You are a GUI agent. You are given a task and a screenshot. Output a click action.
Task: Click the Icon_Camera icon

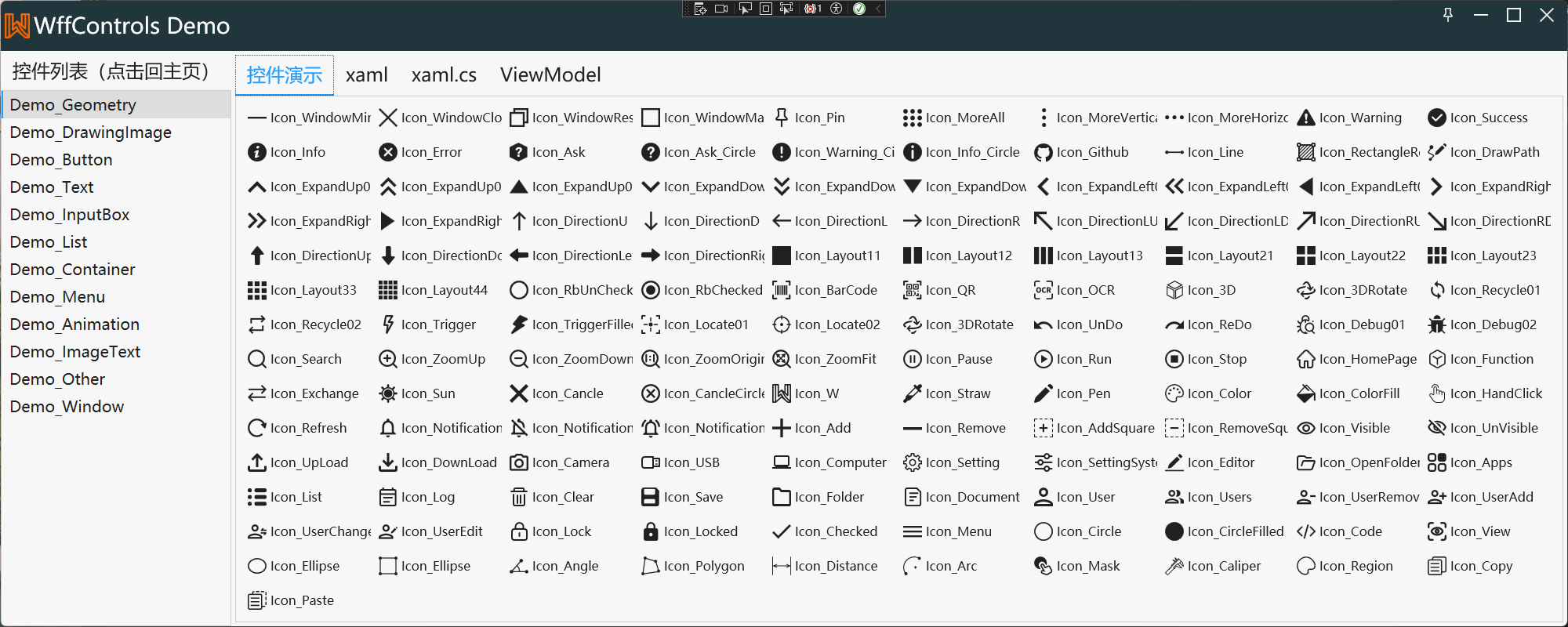(518, 462)
